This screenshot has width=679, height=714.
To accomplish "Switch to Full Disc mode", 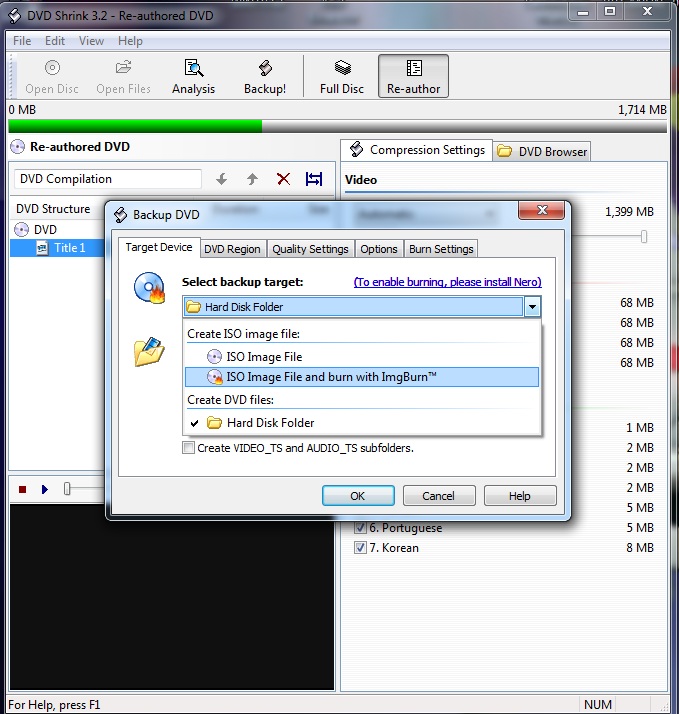I will [x=342, y=76].
